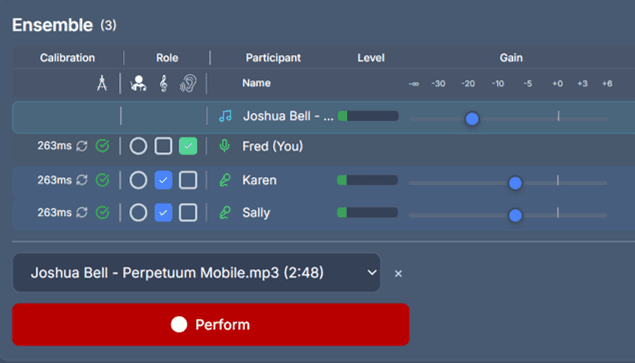
Task: Click the -∞ gain scale label
Action: [x=414, y=84]
